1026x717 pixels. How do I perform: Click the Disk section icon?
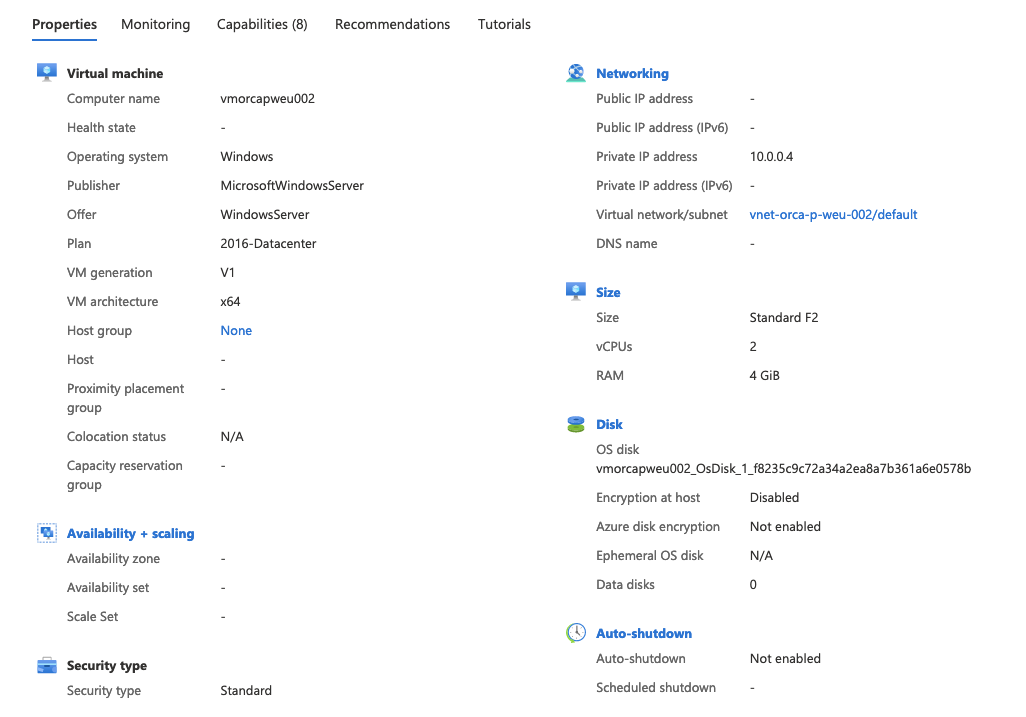pos(576,424)
